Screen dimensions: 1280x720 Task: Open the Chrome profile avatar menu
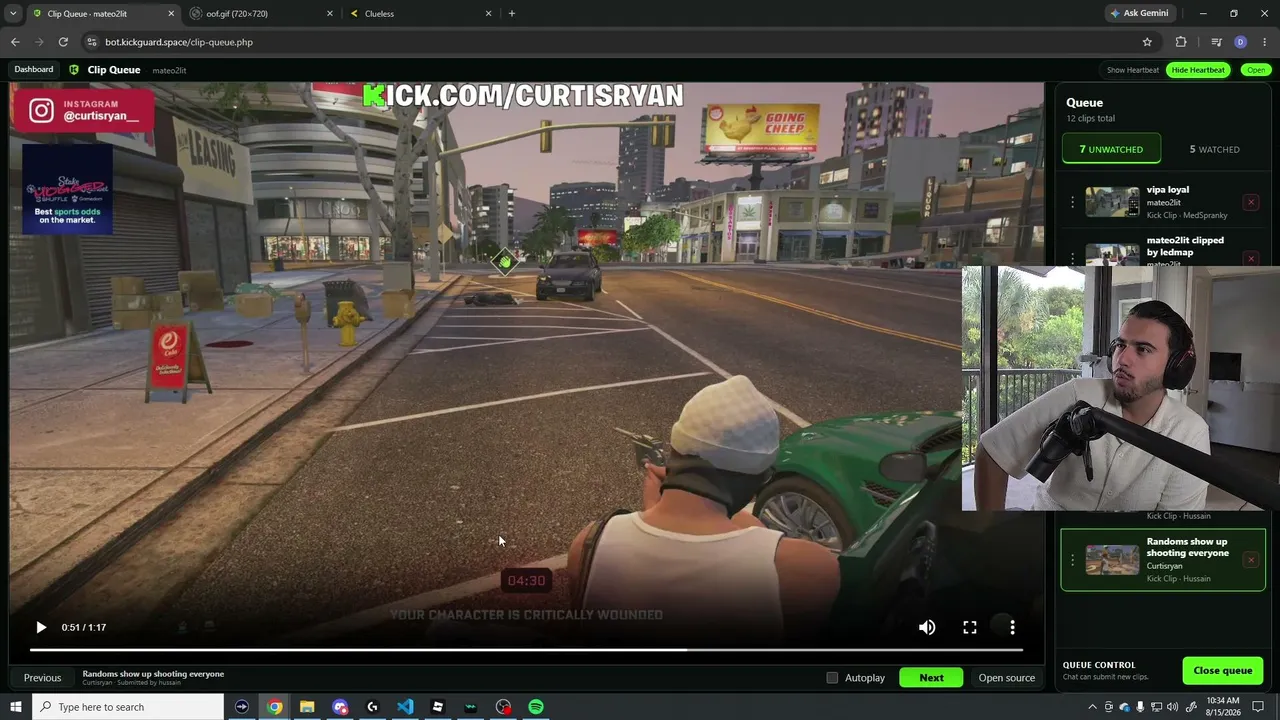coord(1241,42)
